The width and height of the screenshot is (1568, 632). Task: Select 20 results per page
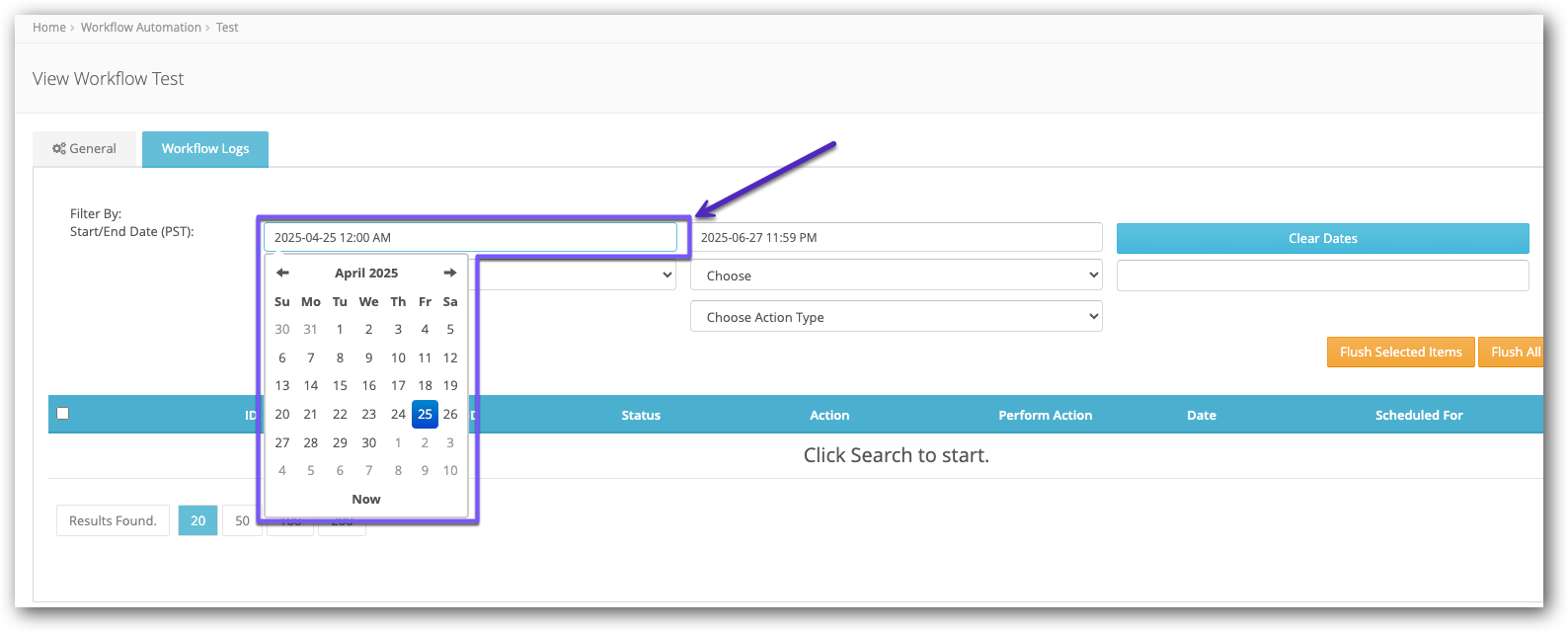(x=198, y=520)
